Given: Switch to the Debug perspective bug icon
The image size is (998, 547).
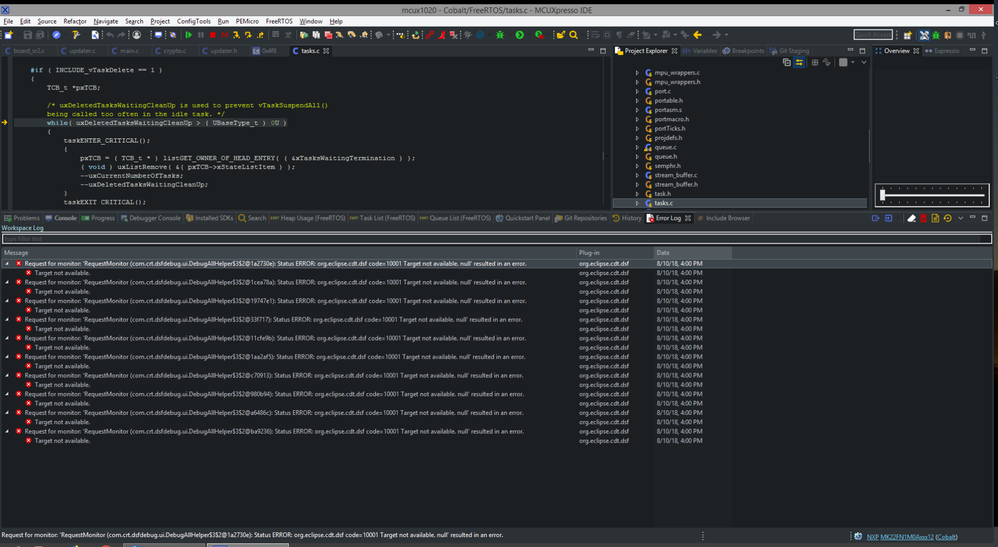Looking at the screenshot, I should pyautogui.click(x=936, y=35).
